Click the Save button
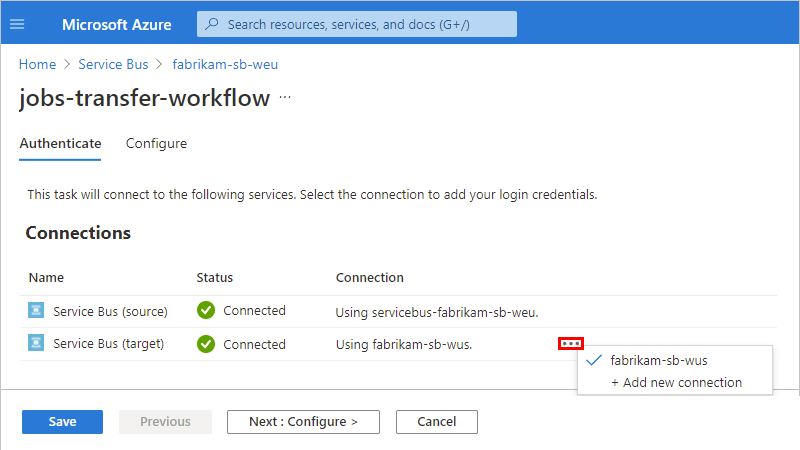 click(x=62, y=422)
